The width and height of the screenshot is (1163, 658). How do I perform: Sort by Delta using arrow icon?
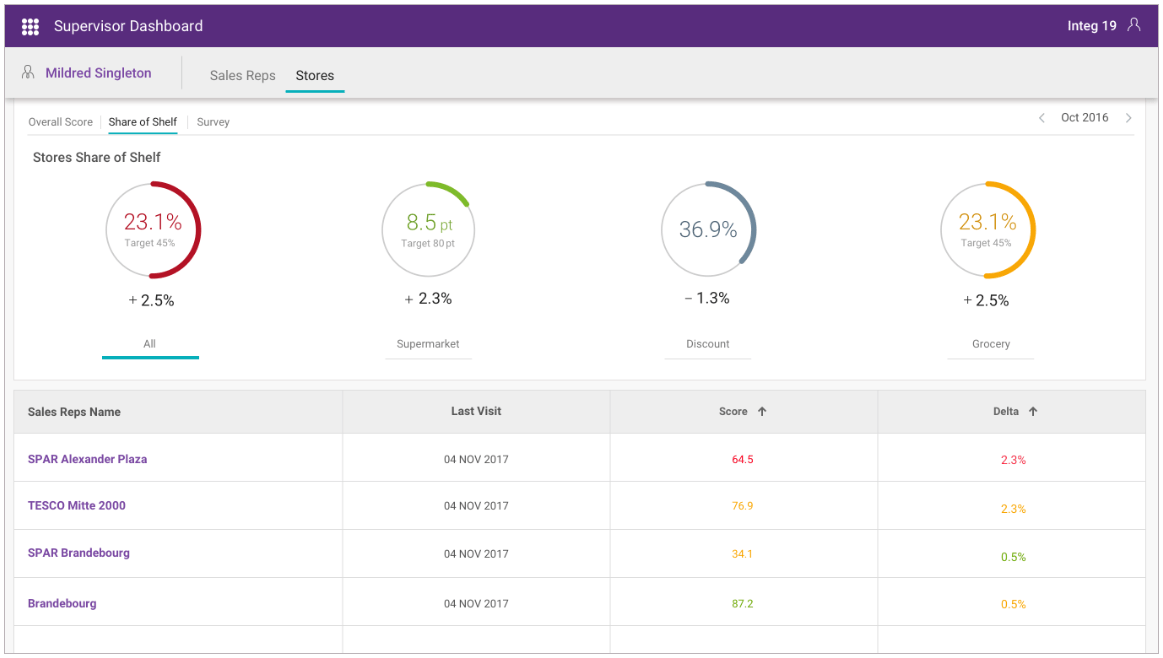click(1033, 411)
